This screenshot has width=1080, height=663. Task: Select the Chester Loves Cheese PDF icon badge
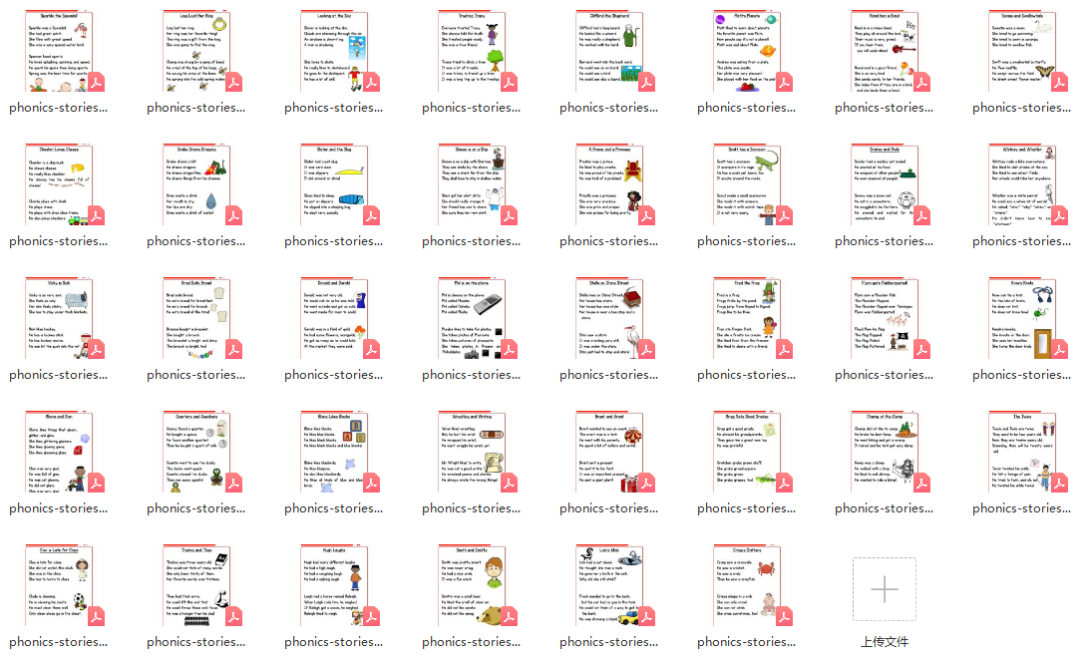(x=96, y=215)
